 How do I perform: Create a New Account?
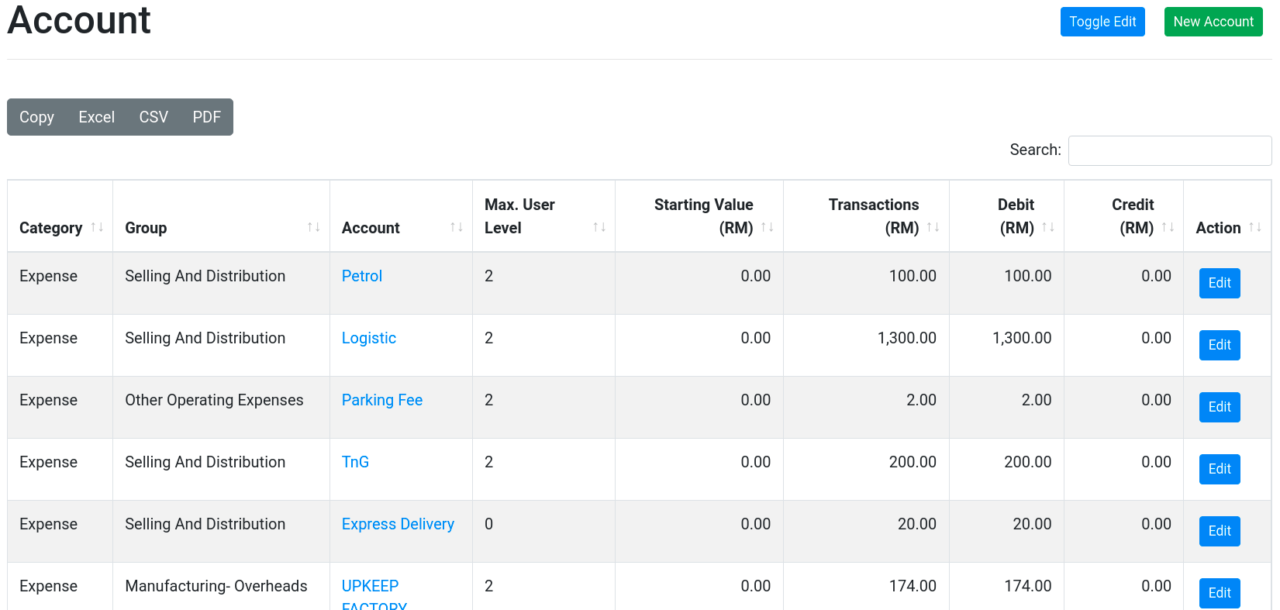(x=1213, y=21)
